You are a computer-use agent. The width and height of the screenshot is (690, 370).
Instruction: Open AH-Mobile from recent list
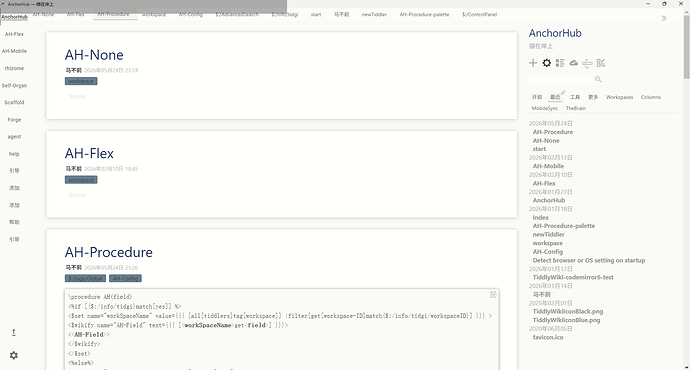click(x=548, y=166)
